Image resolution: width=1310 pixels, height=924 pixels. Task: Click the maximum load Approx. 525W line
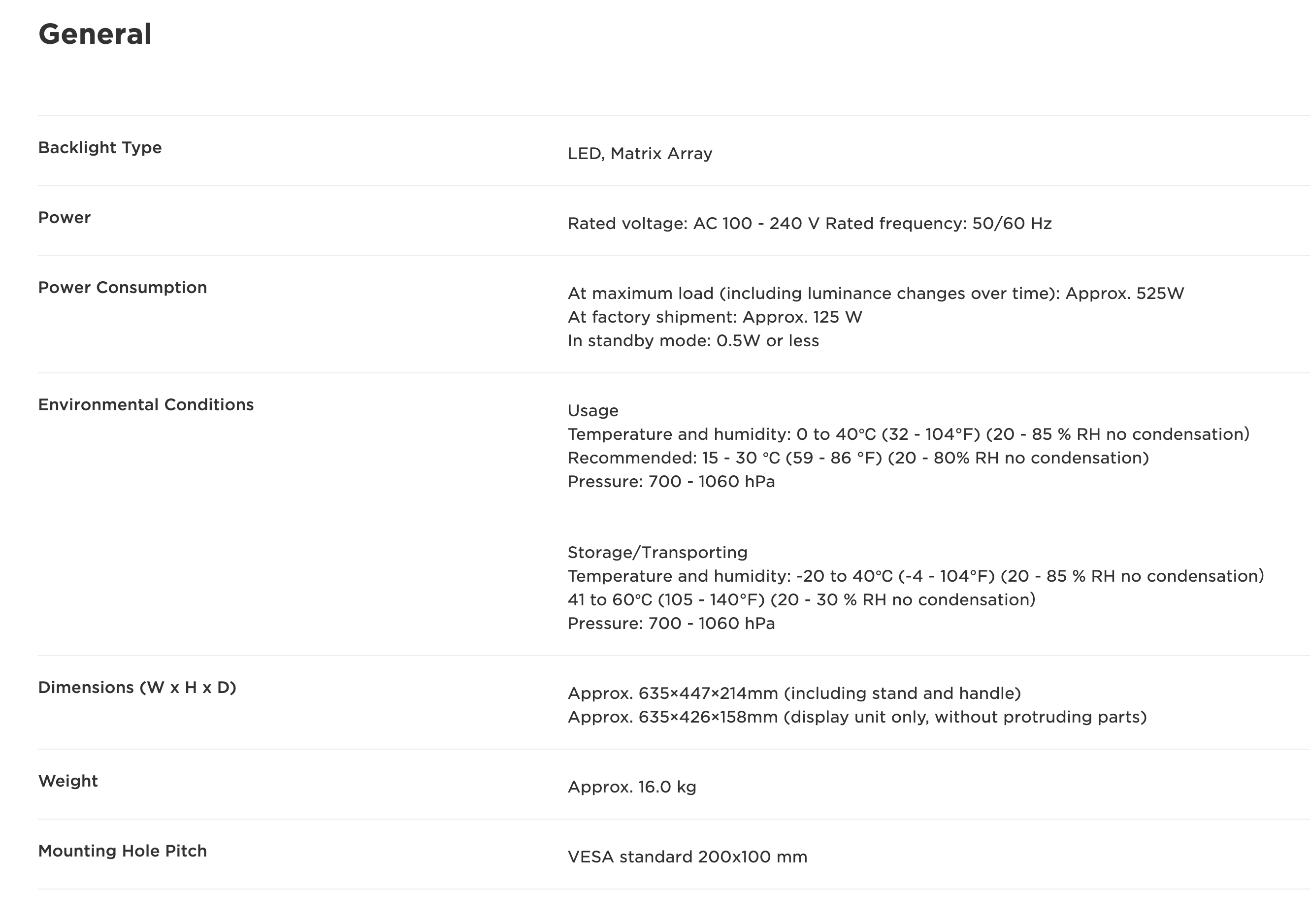[875, 294]
